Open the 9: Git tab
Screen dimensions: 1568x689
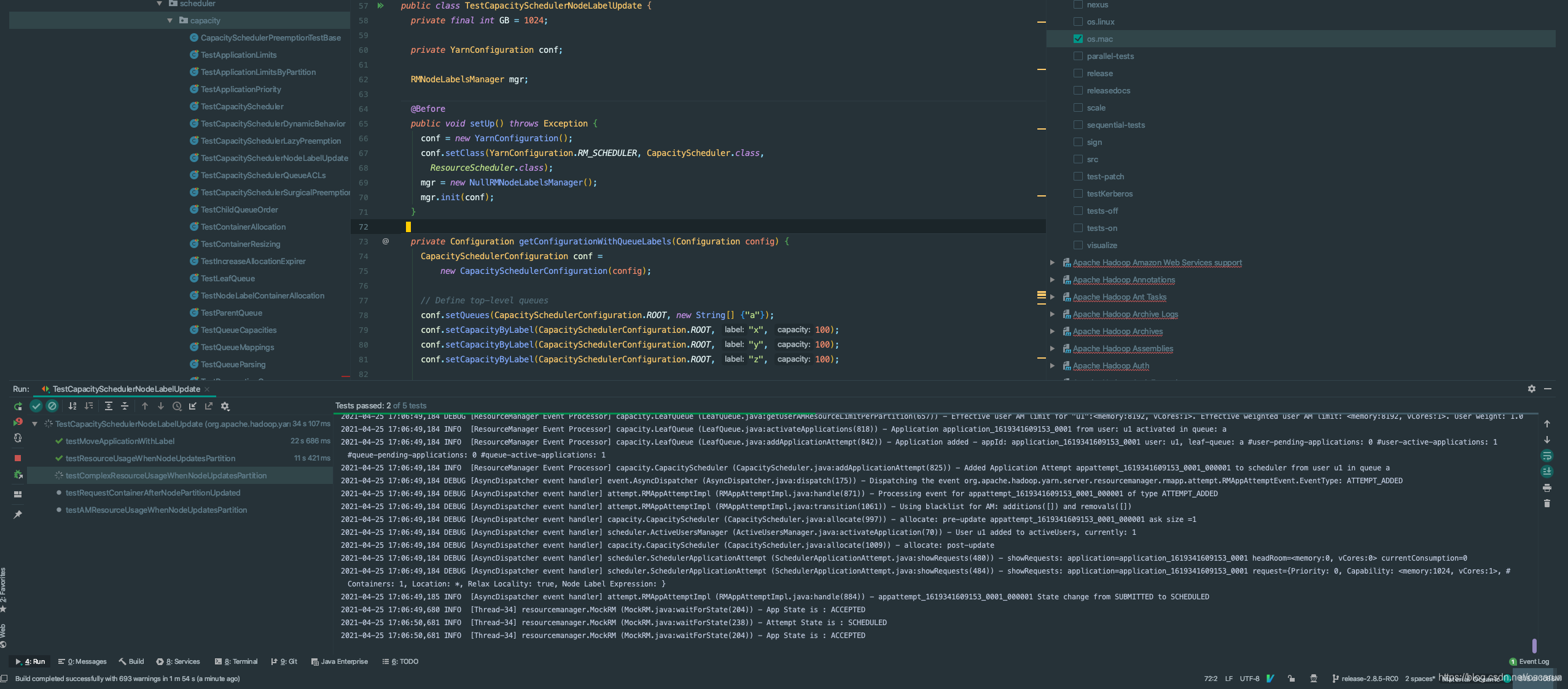click(x=284, y=661)
